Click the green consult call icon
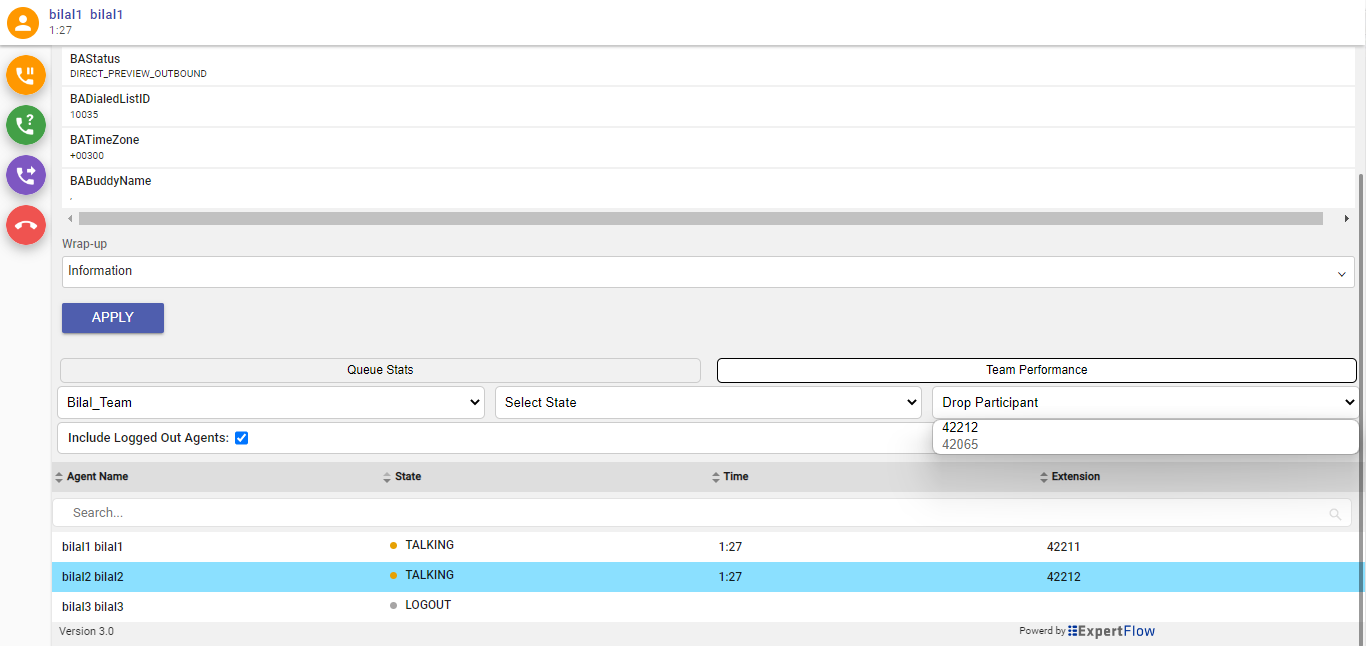This screenshot has width=1366, height=646. click(x=26, y=125)
